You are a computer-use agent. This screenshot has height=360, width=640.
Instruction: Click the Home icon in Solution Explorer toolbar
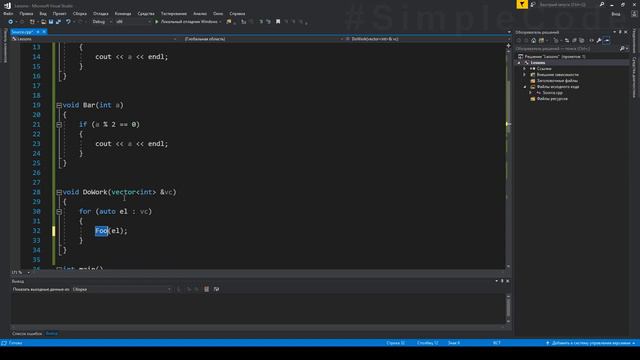click(x=533, y=40)
